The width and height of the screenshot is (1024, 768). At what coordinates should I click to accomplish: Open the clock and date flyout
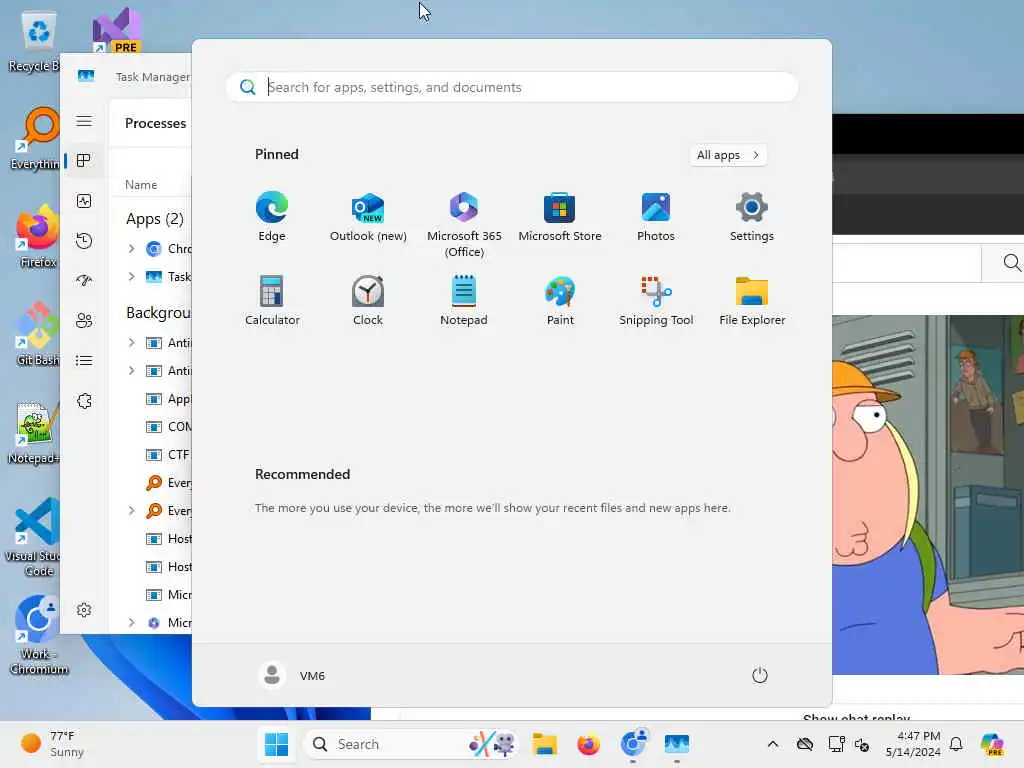tap(913, 744)
